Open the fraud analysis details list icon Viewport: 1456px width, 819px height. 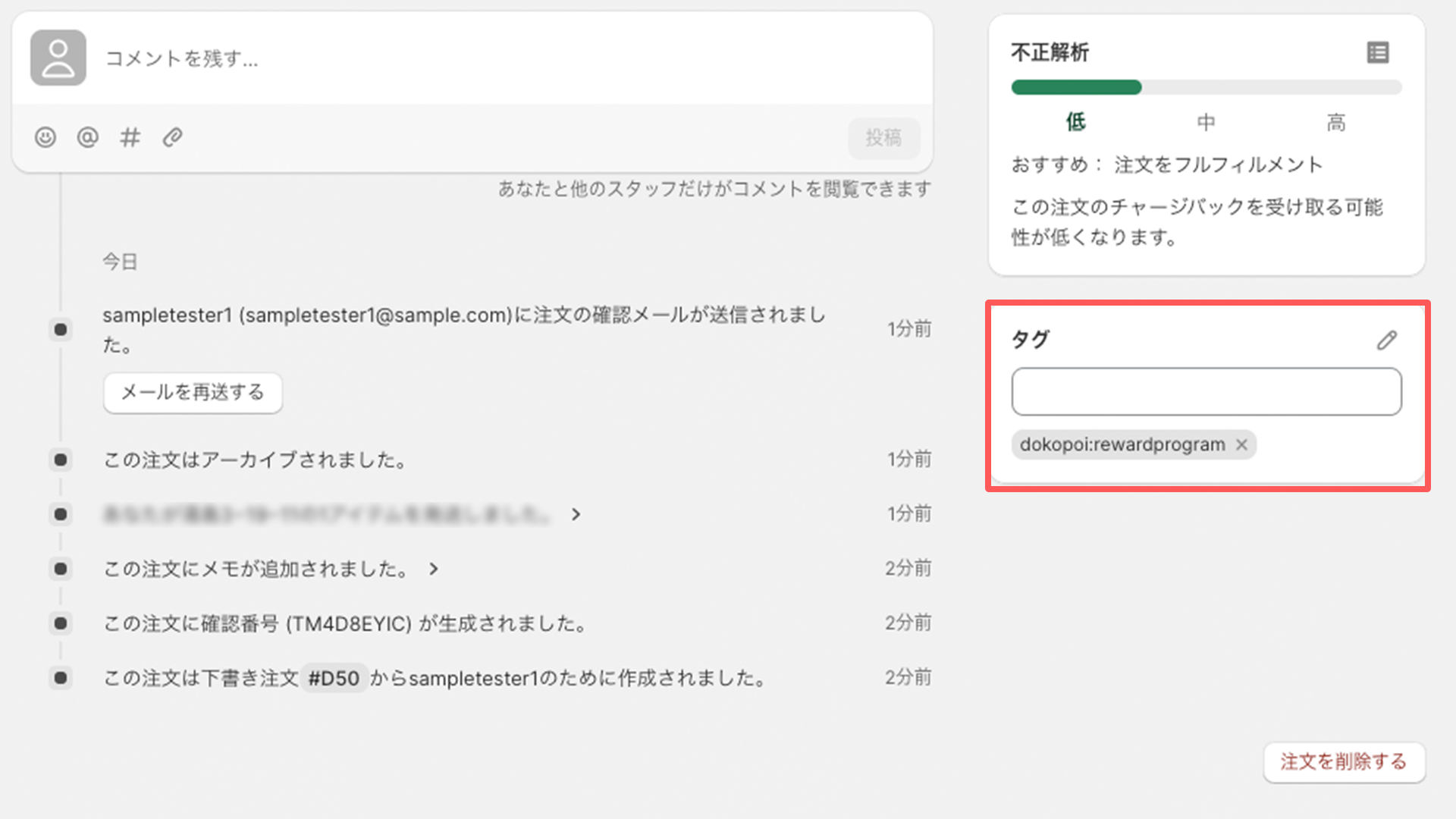1378,52
